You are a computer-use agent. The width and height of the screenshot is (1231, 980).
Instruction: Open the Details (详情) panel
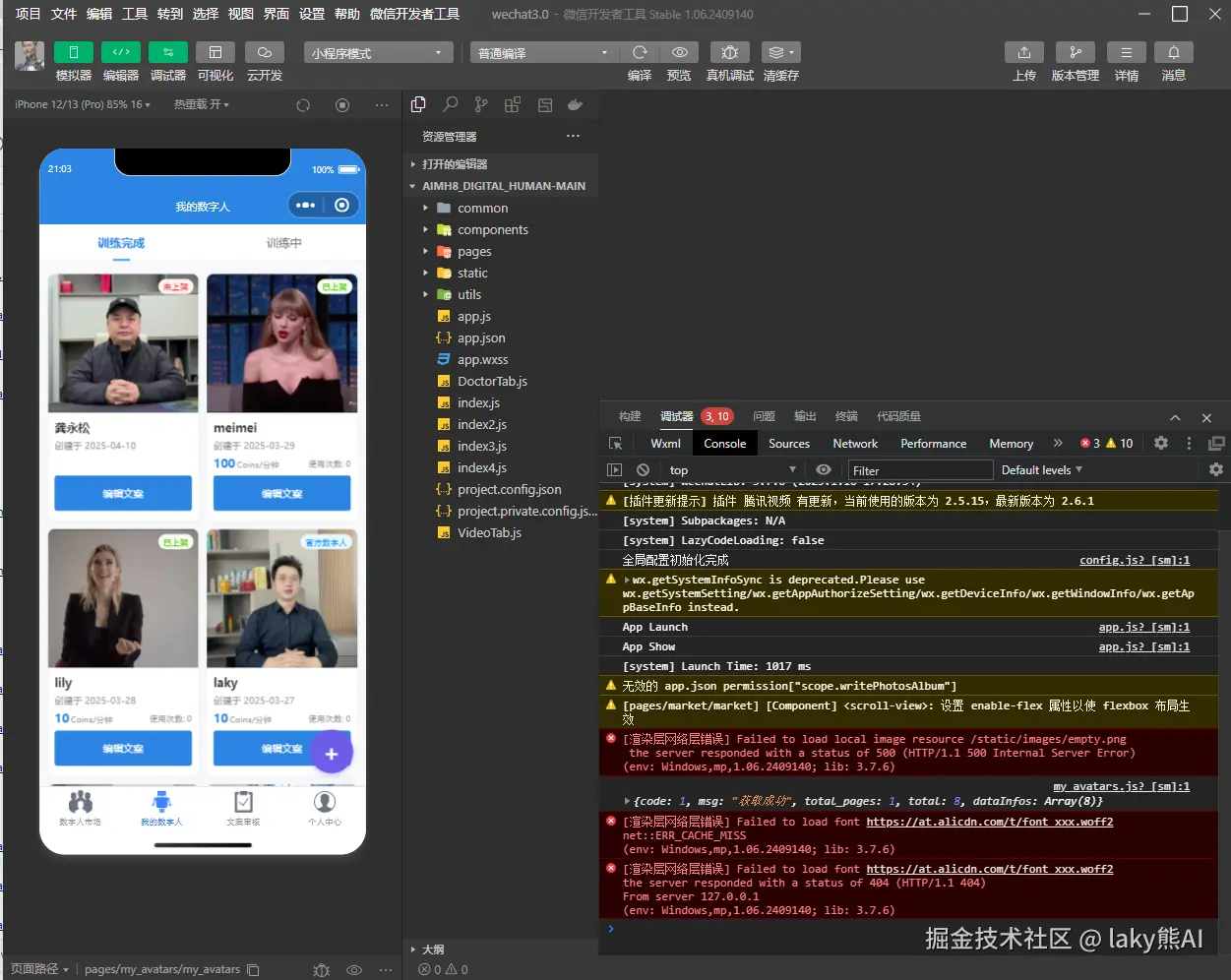pos(1127,52)
